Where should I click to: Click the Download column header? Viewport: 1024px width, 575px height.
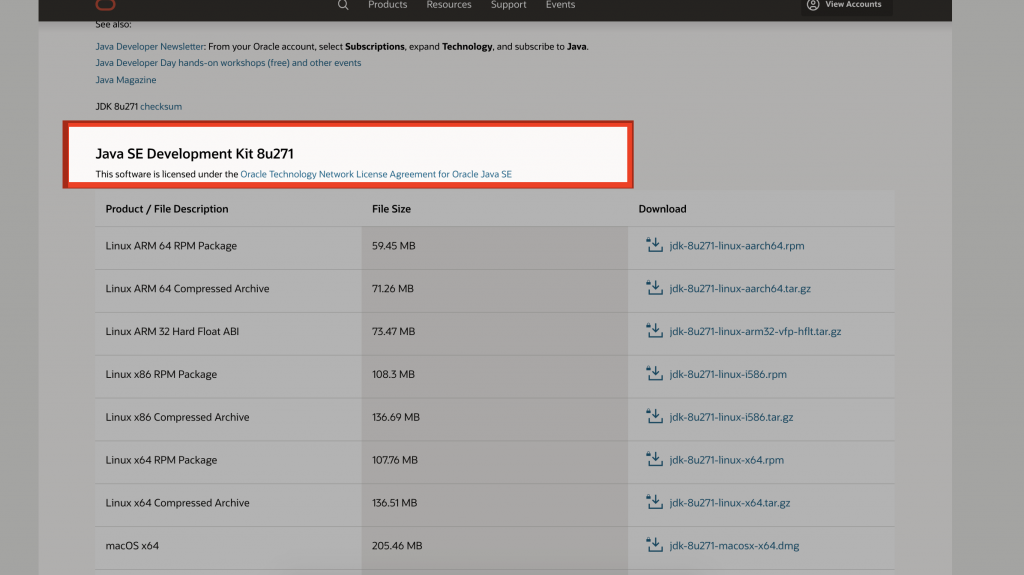pyautogui.click(x=662, y=209)
